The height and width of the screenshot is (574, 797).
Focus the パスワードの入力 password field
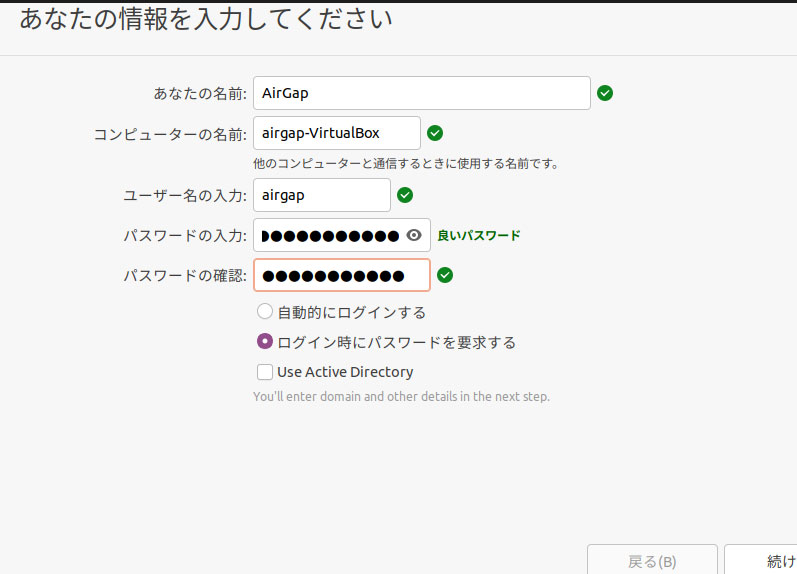point(342,235)
